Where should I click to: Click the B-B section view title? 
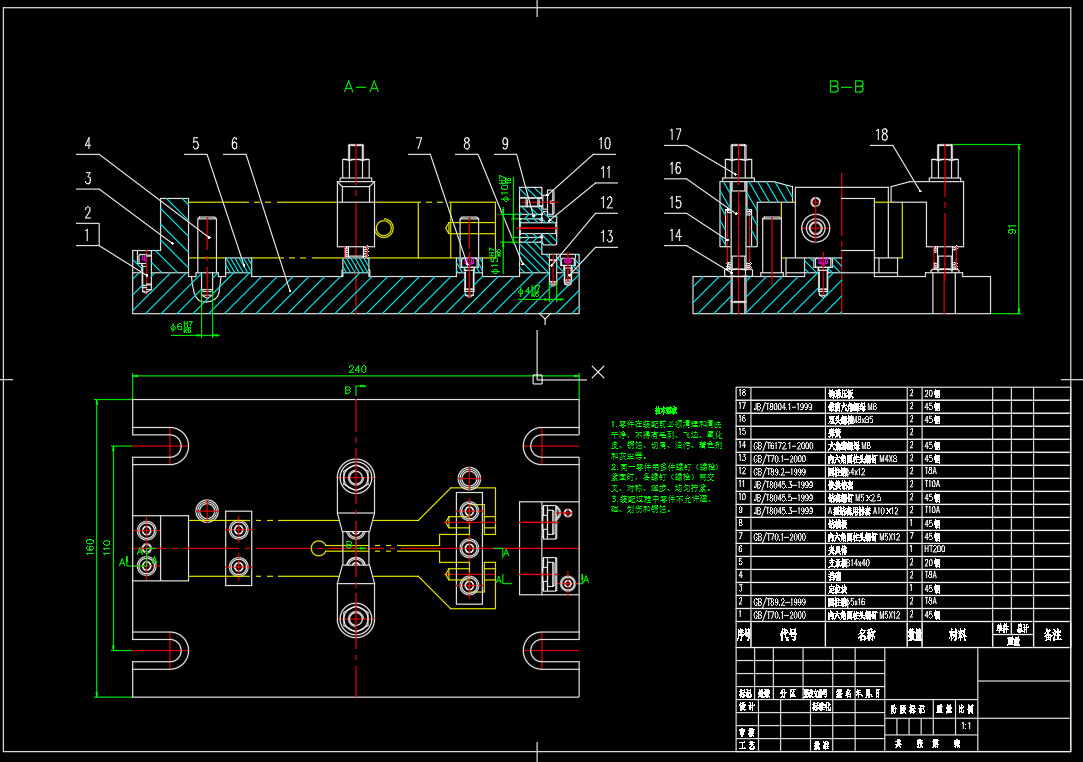[846, 87]
